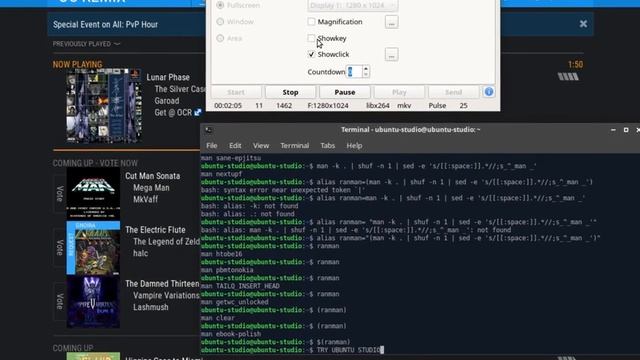
Task: Click the Cut Man Sonata title
Action: 153,176
